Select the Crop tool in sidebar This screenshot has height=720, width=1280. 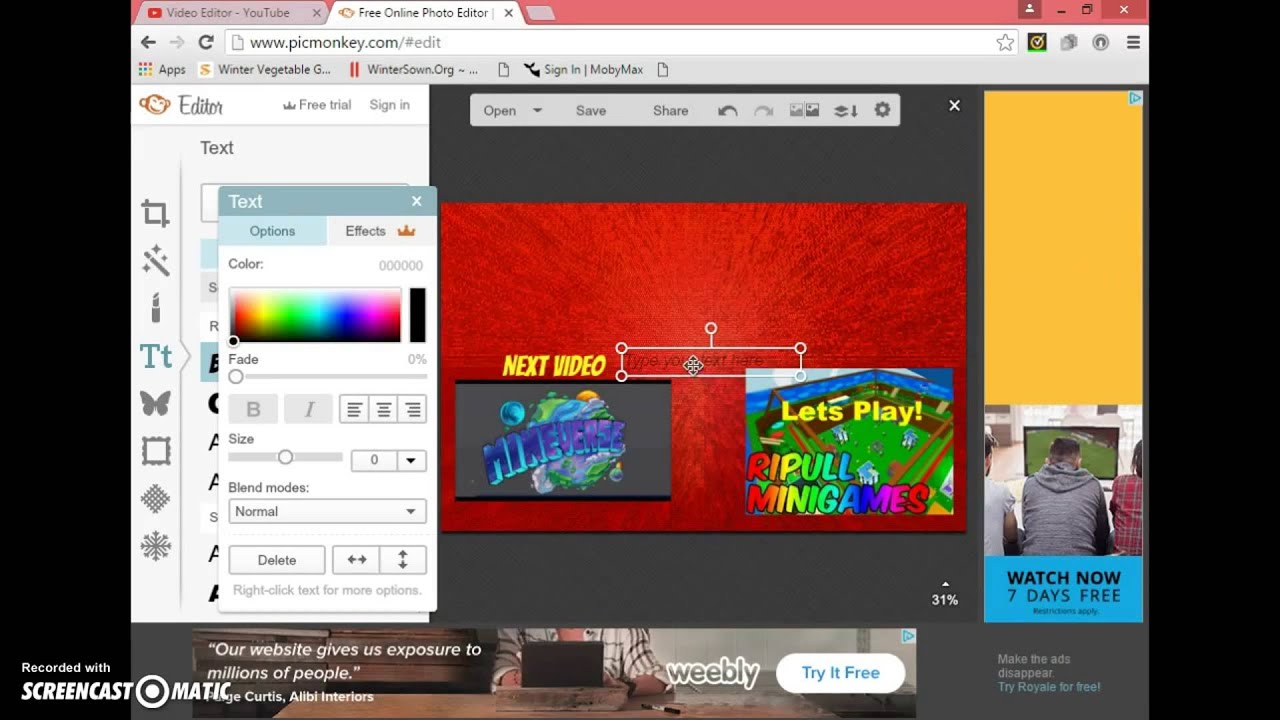click(x=155, y=213)
